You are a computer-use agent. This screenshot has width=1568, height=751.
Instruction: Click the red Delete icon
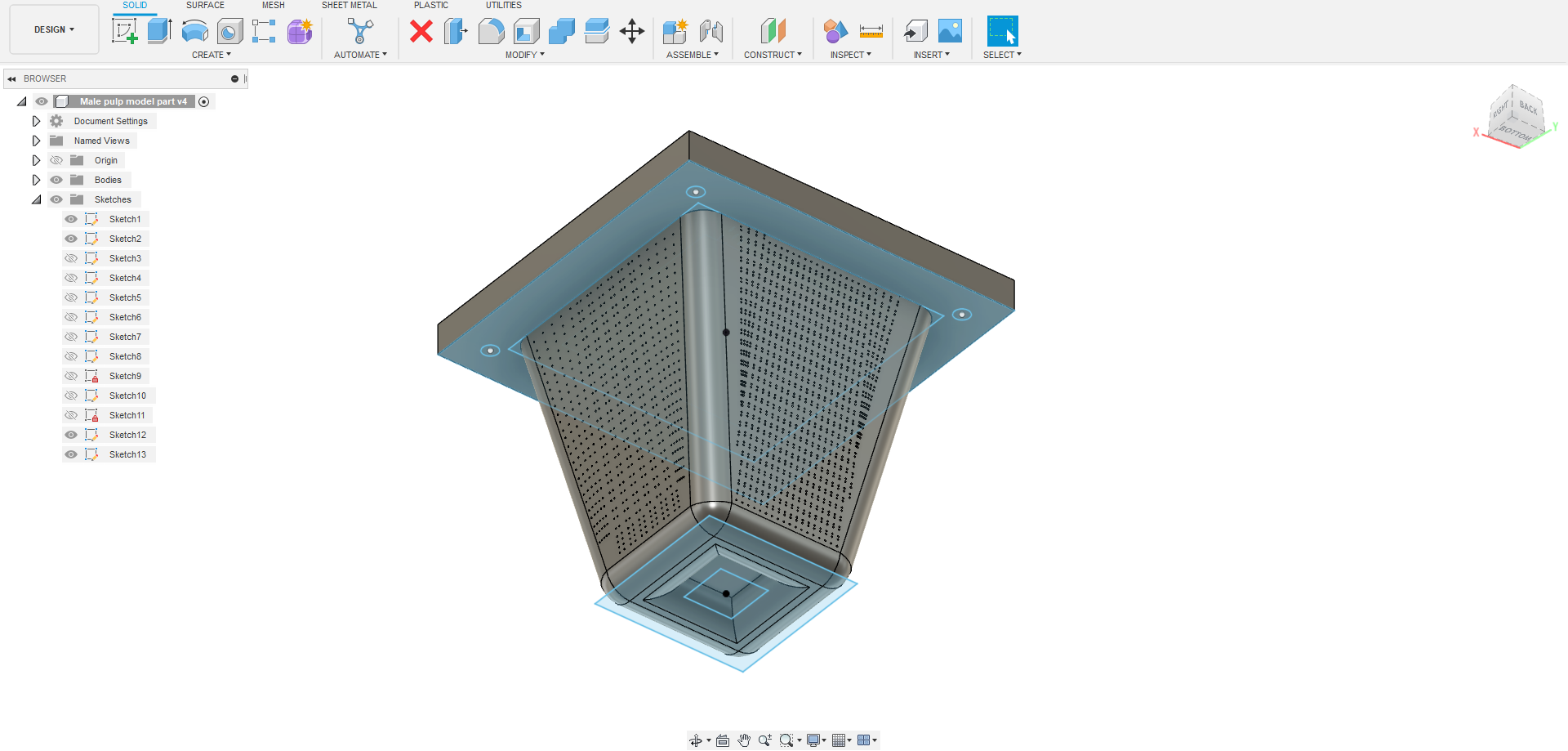[421, 31]
